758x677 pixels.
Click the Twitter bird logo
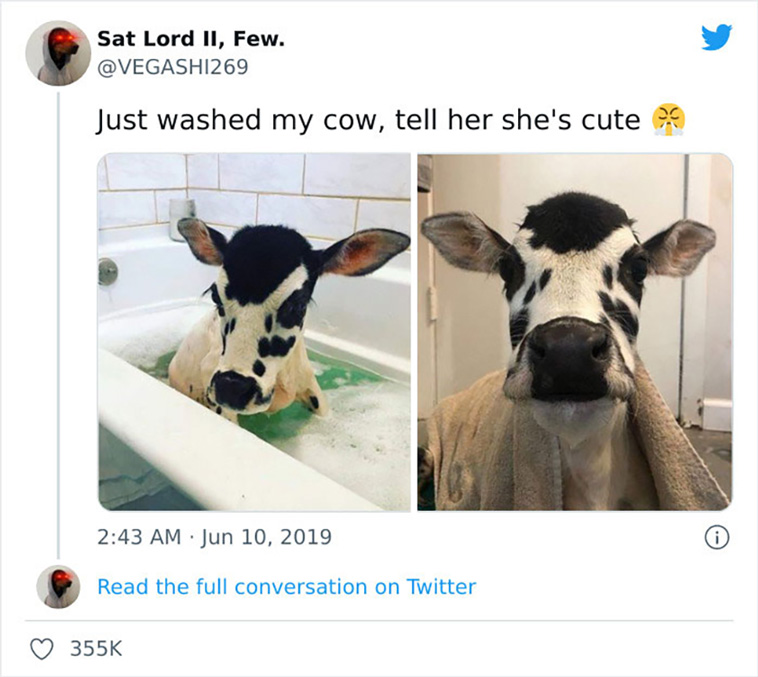tap(716, 37)
